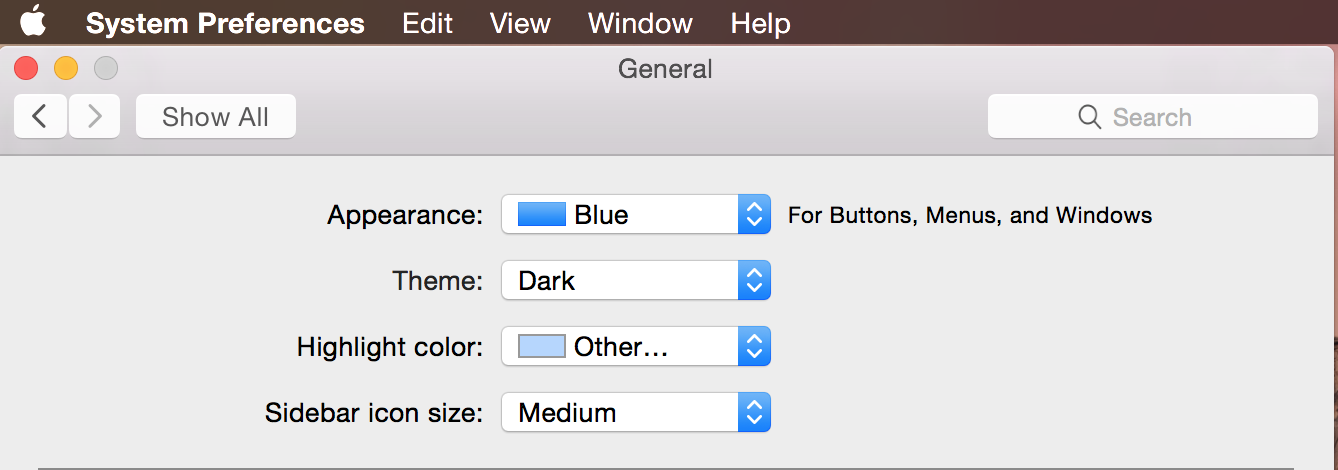Open the Theme dropdown showing Dark
This screenshot has width=1338, height=470.
[x=620, y=280]
